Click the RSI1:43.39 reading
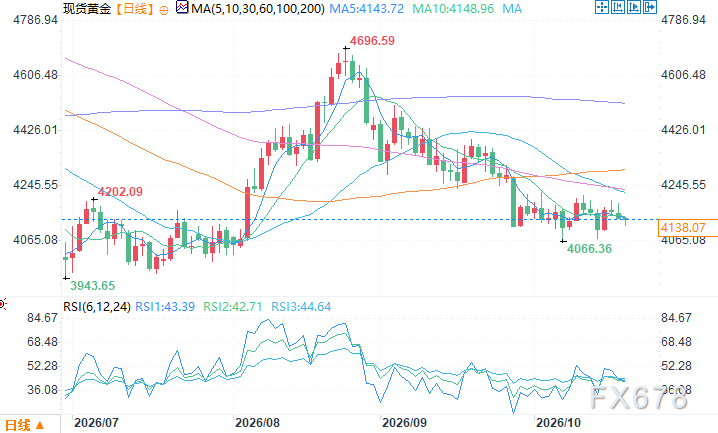Image resolution: width=718 pixels, height=433 pixels. click(x=165, y=307)
